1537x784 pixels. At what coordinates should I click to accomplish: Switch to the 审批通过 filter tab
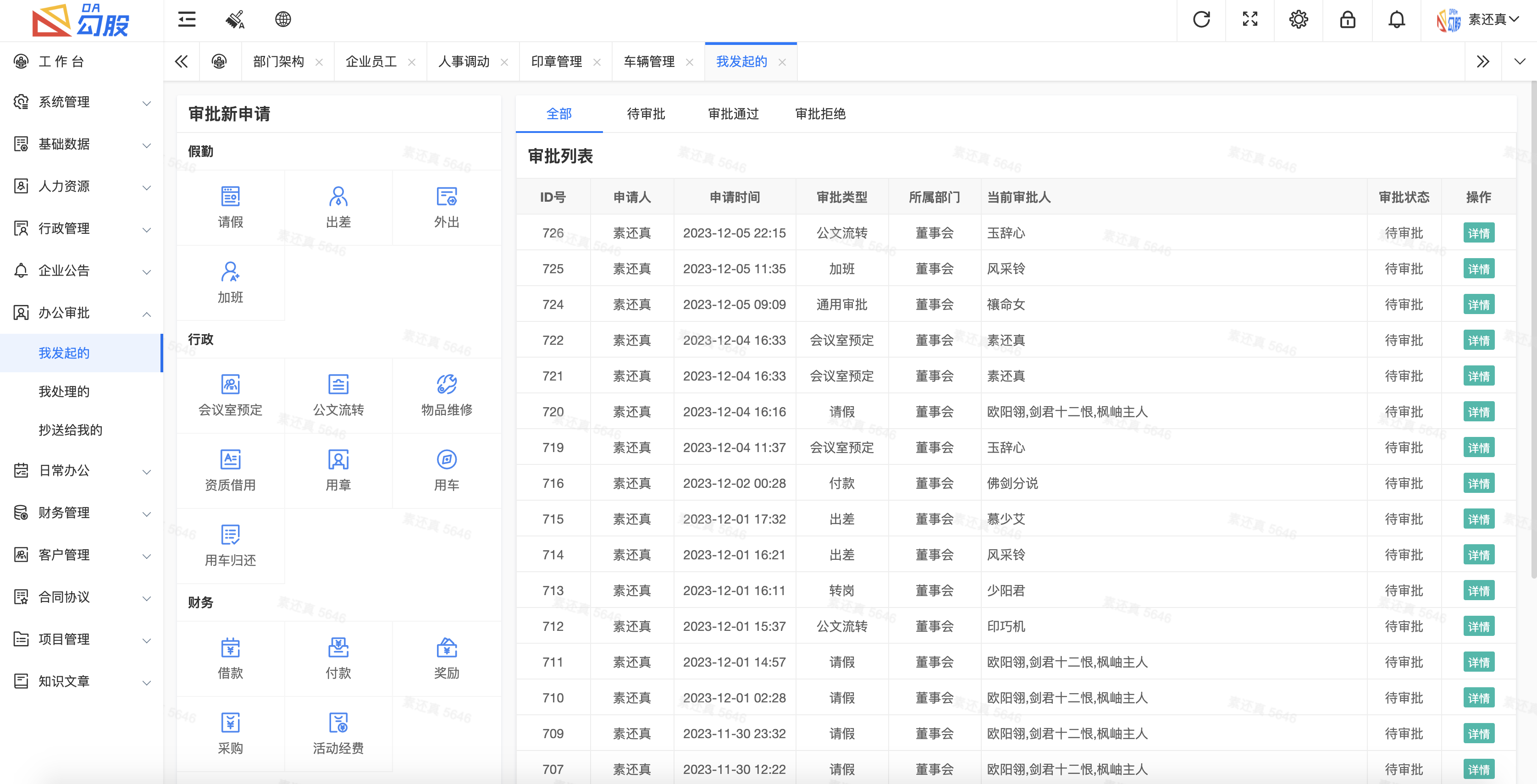[x=733, y=114]
